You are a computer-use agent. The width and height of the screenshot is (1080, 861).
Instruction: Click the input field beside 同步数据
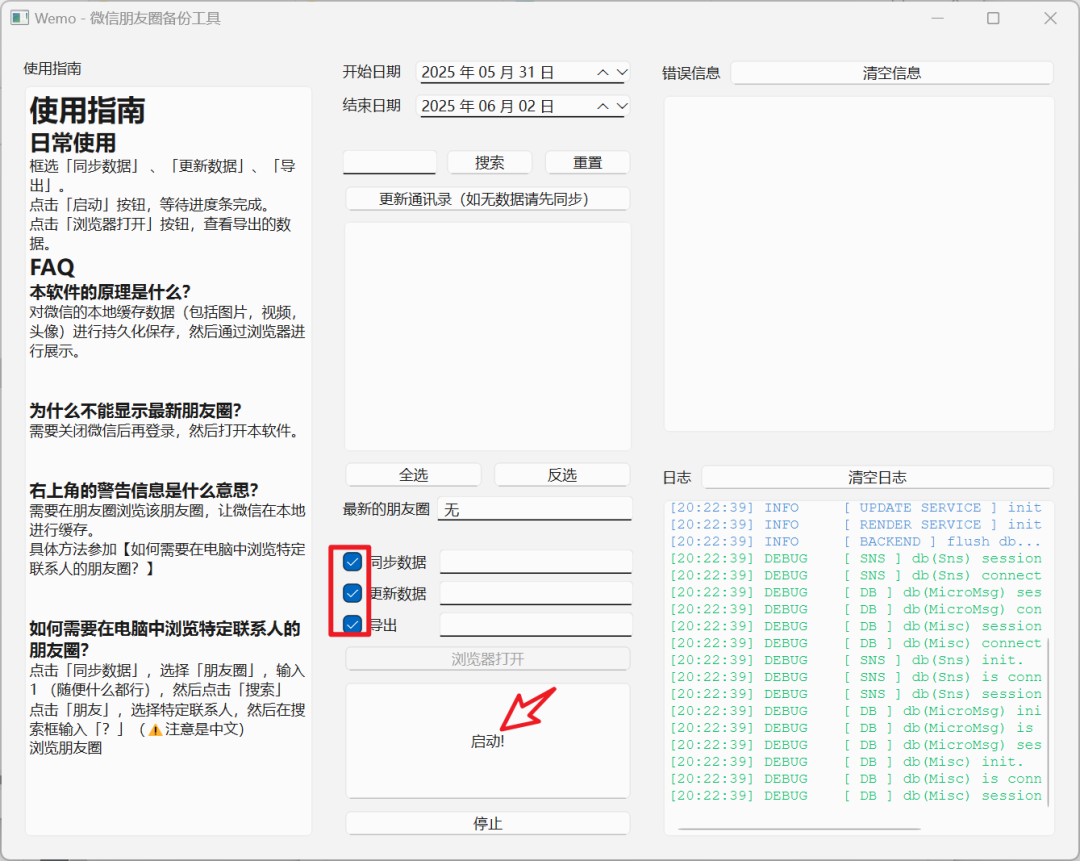pos(535,561)
